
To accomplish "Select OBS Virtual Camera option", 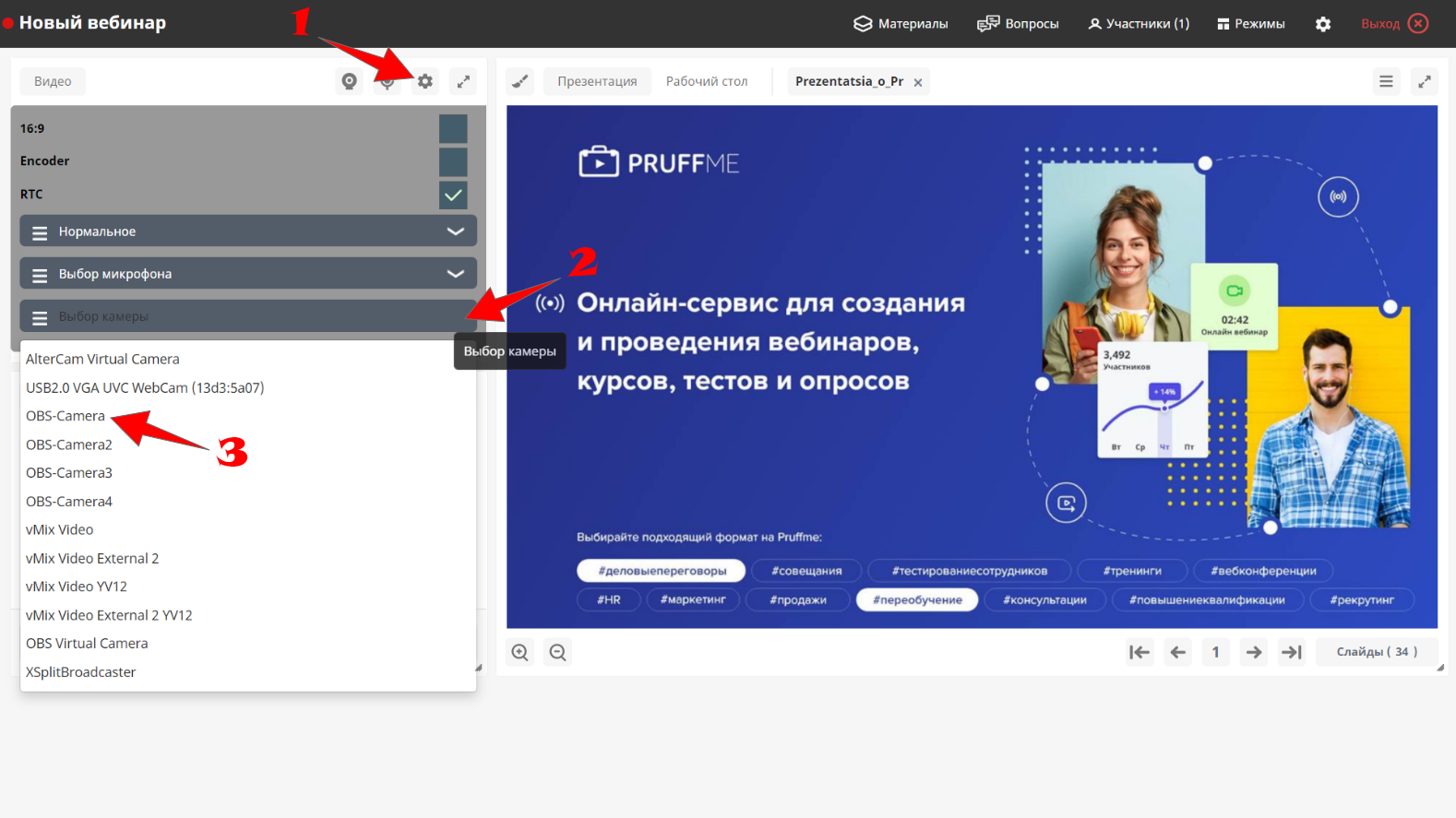I will [248, 644].
